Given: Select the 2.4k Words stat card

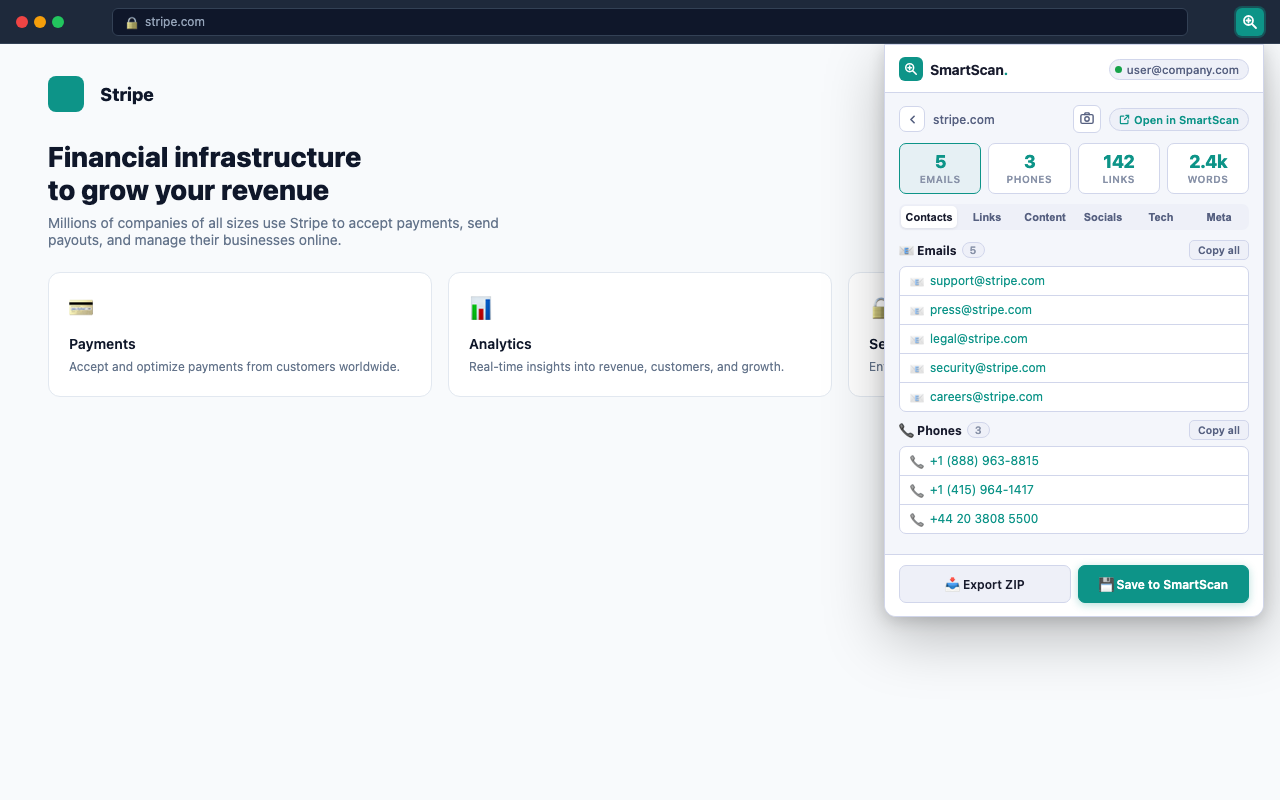Looking at the screenshot, I should pyautogui.click(x=1208, y=168).
